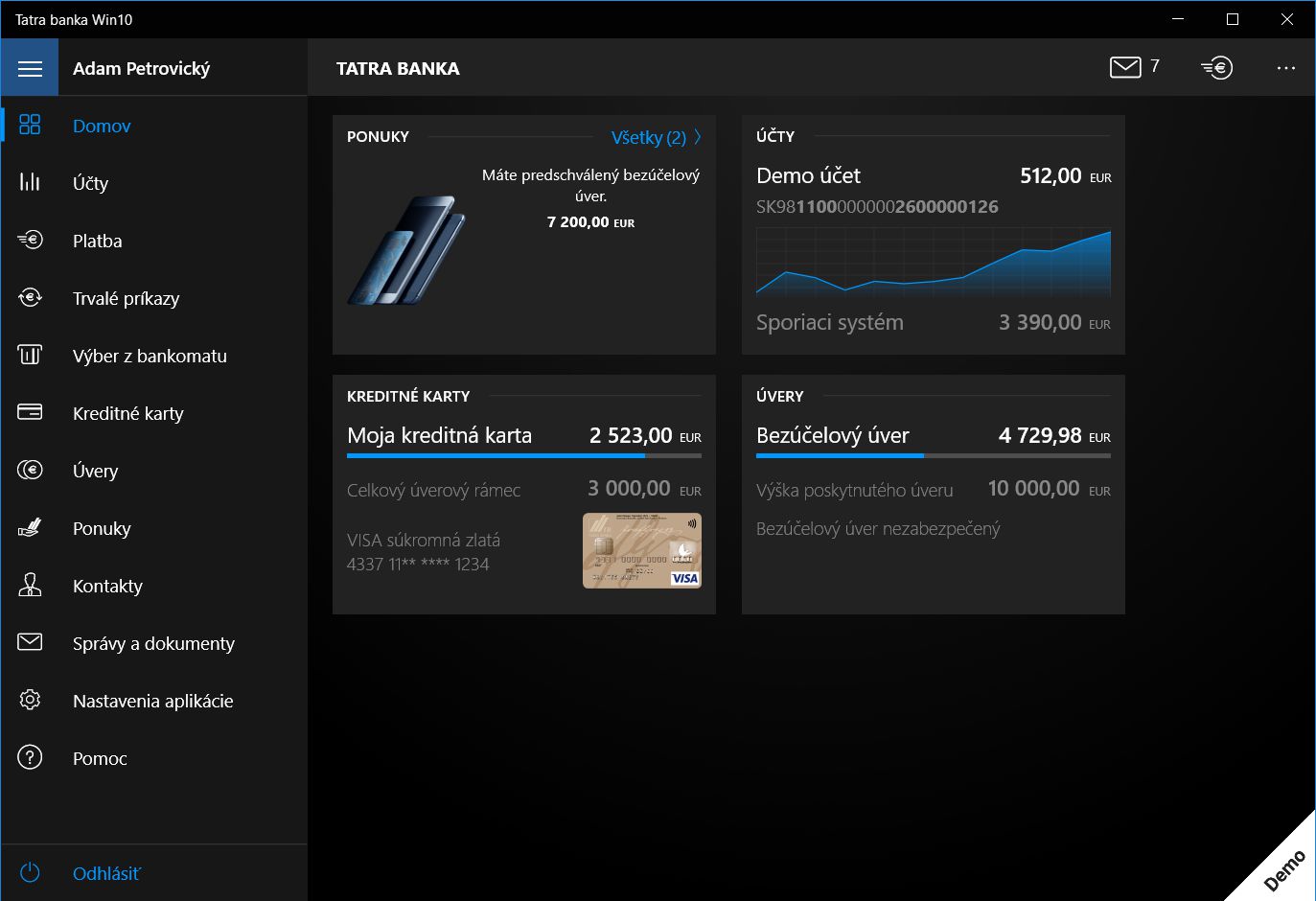Click Výška poskytnutého úveru label
Screen dimensions: 1316x901
point(854,490)
